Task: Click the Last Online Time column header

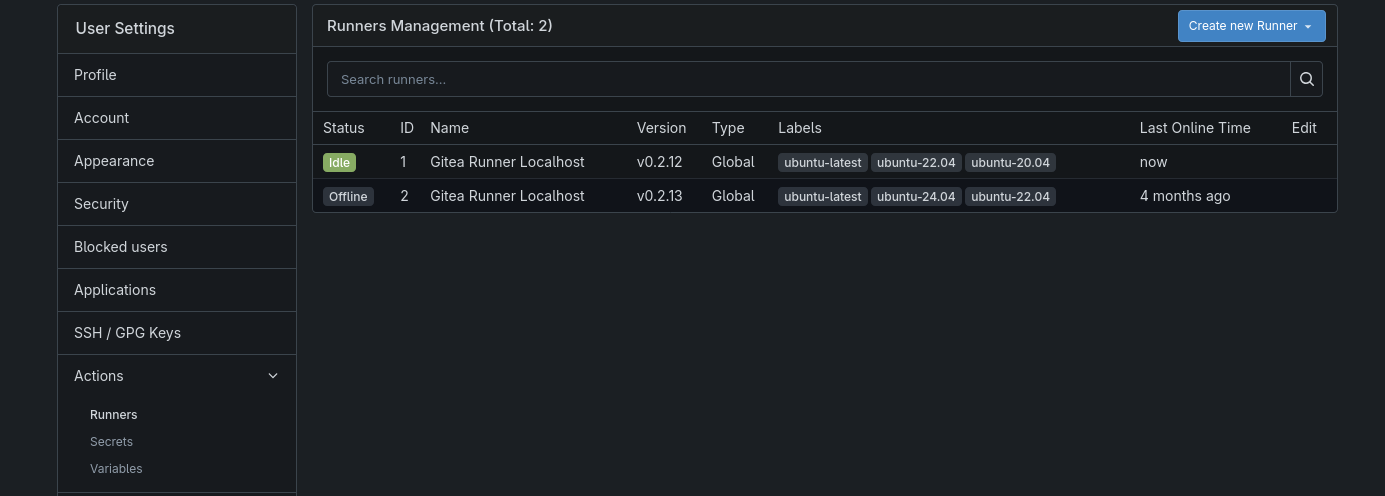Action: pyautogui.click(x=1195, y=128)
